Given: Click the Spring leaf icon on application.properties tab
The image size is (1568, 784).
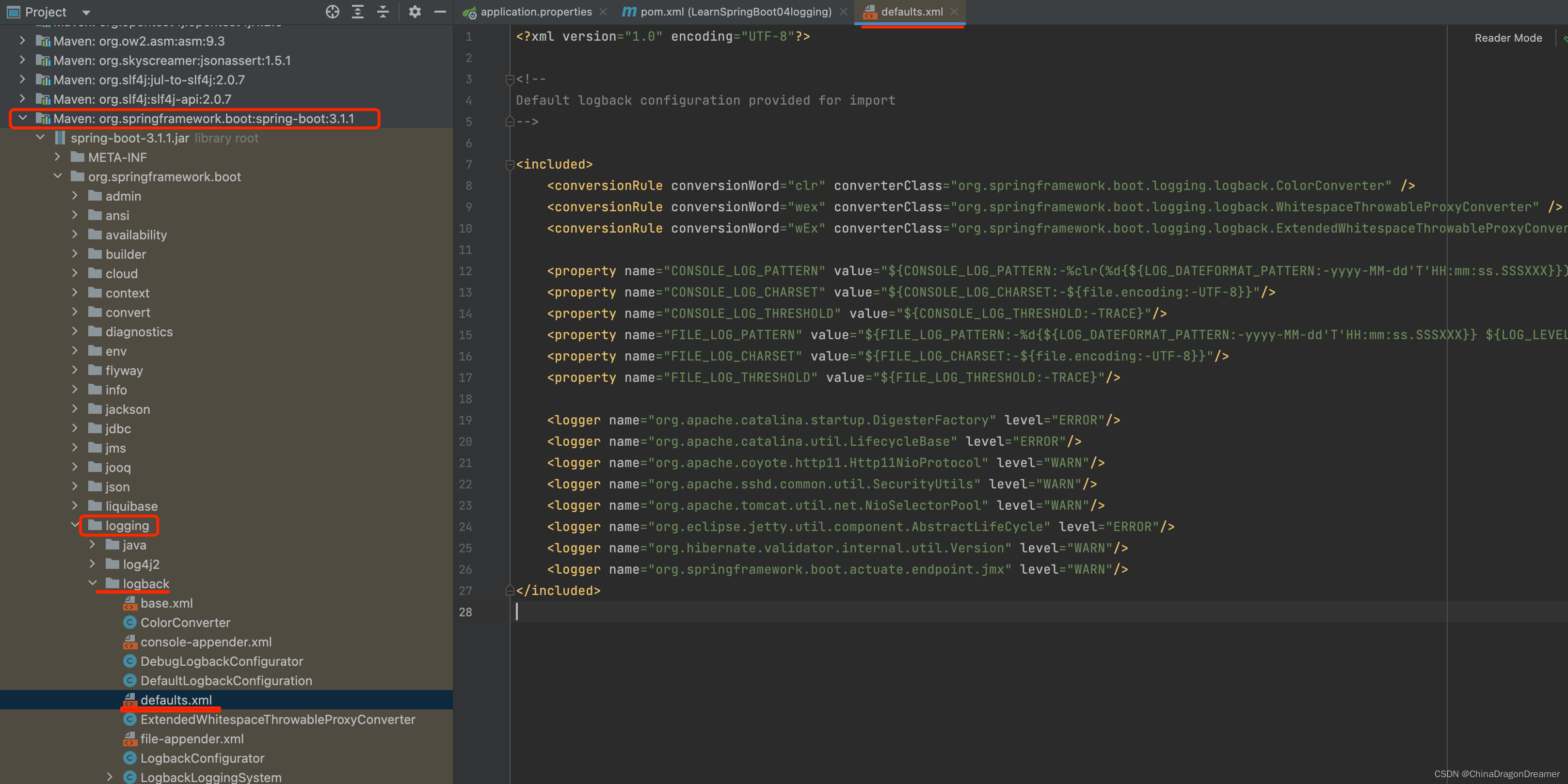Looking at the screenshot, I should pos(469,12).
